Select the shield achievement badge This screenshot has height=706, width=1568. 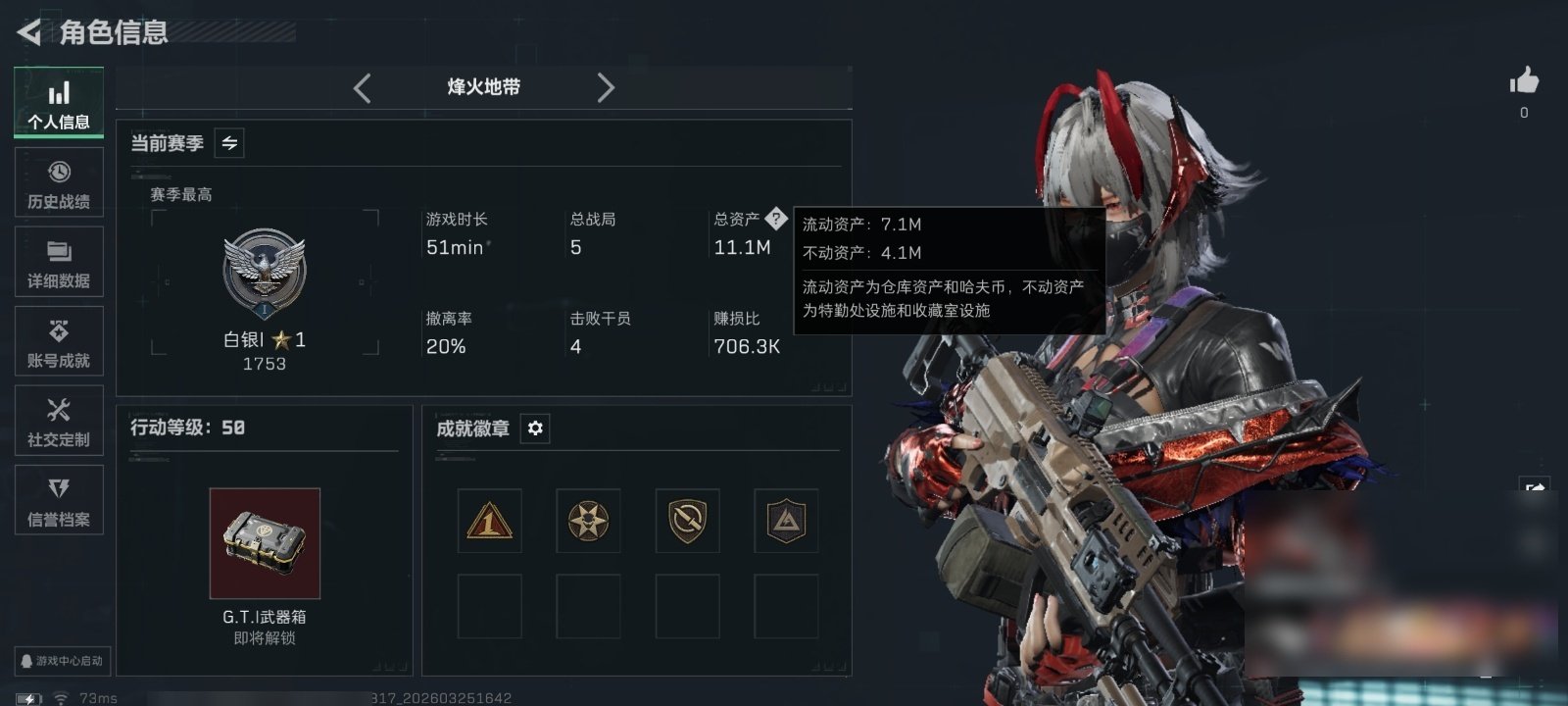click(x=687, y=521)
